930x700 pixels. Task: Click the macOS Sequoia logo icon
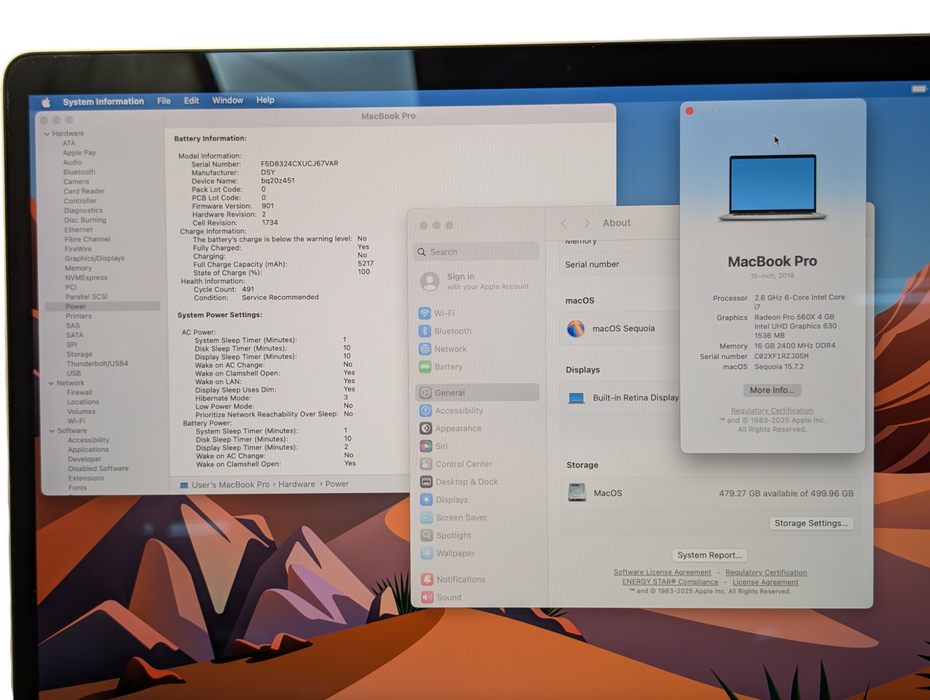click(x=575, y=329)
